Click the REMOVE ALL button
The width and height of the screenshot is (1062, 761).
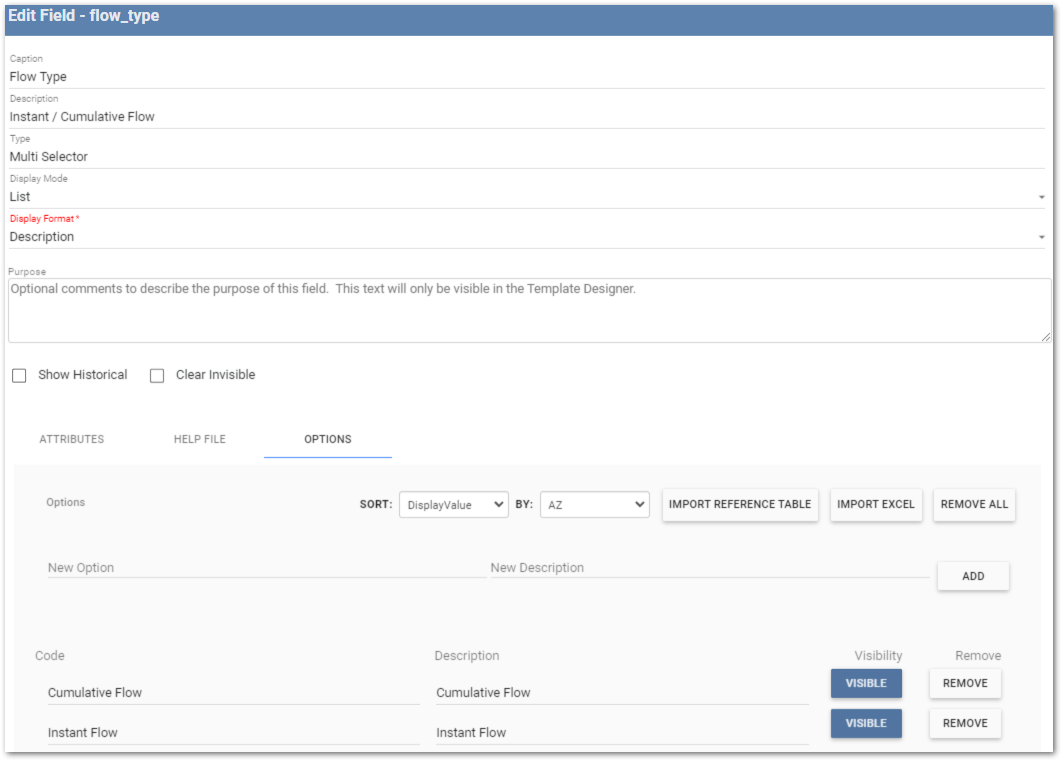974,505
